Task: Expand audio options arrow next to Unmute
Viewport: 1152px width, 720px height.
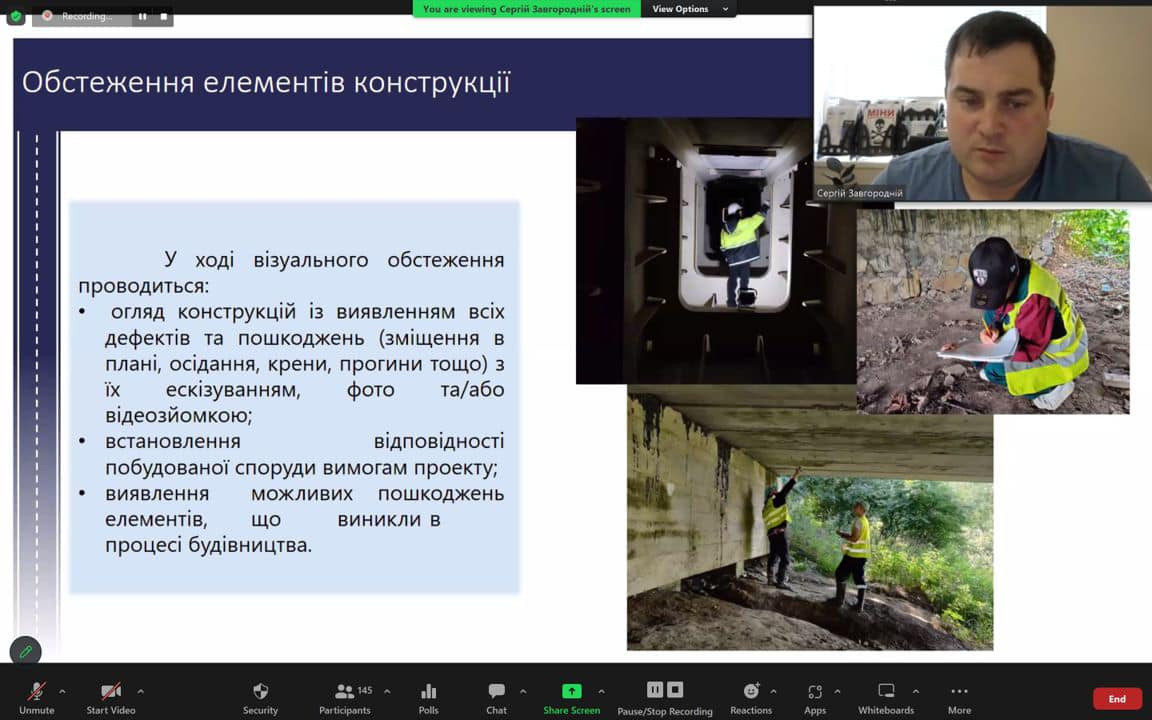Action: 62,691
